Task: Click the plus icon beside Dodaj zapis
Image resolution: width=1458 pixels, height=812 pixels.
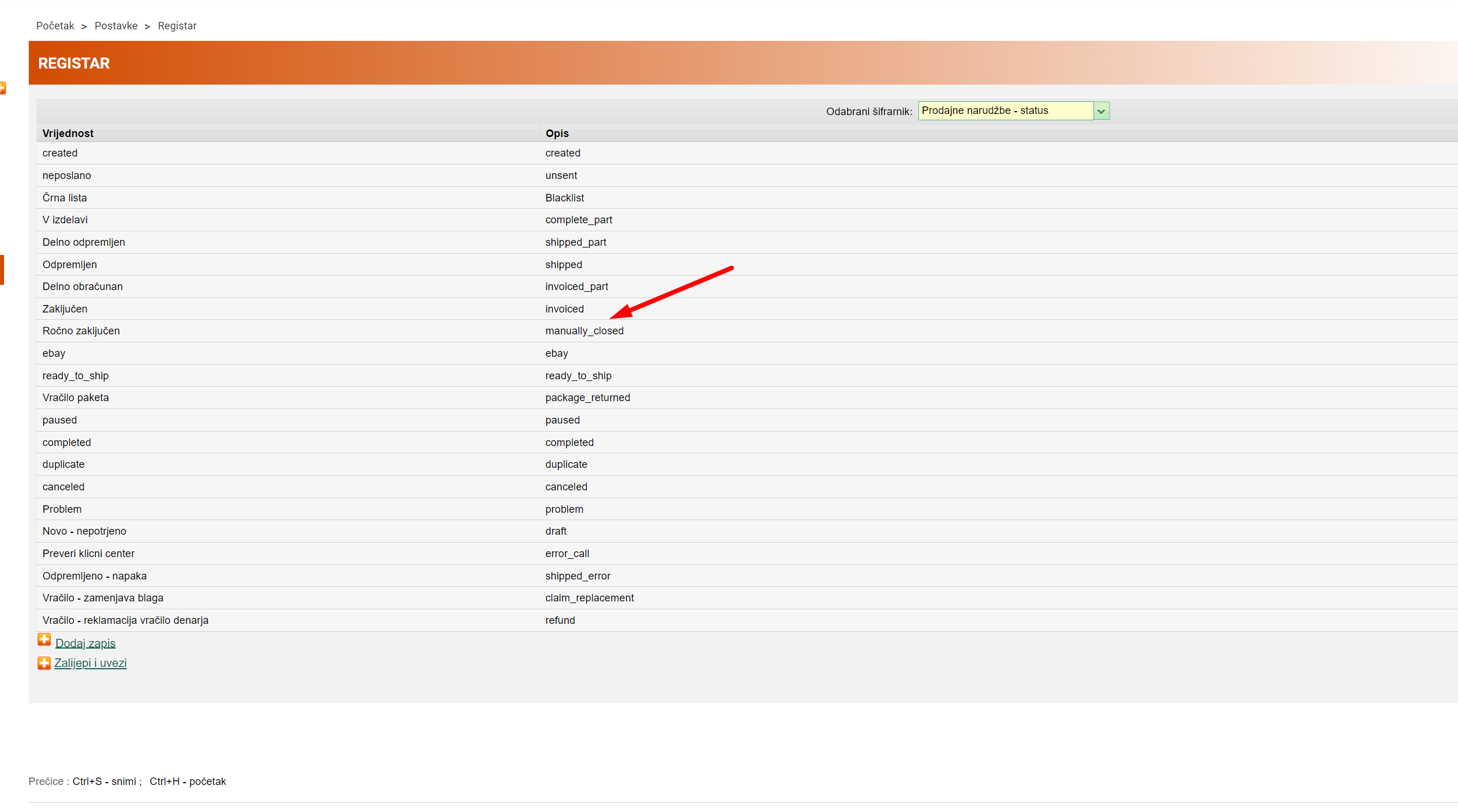Action: 44,639
